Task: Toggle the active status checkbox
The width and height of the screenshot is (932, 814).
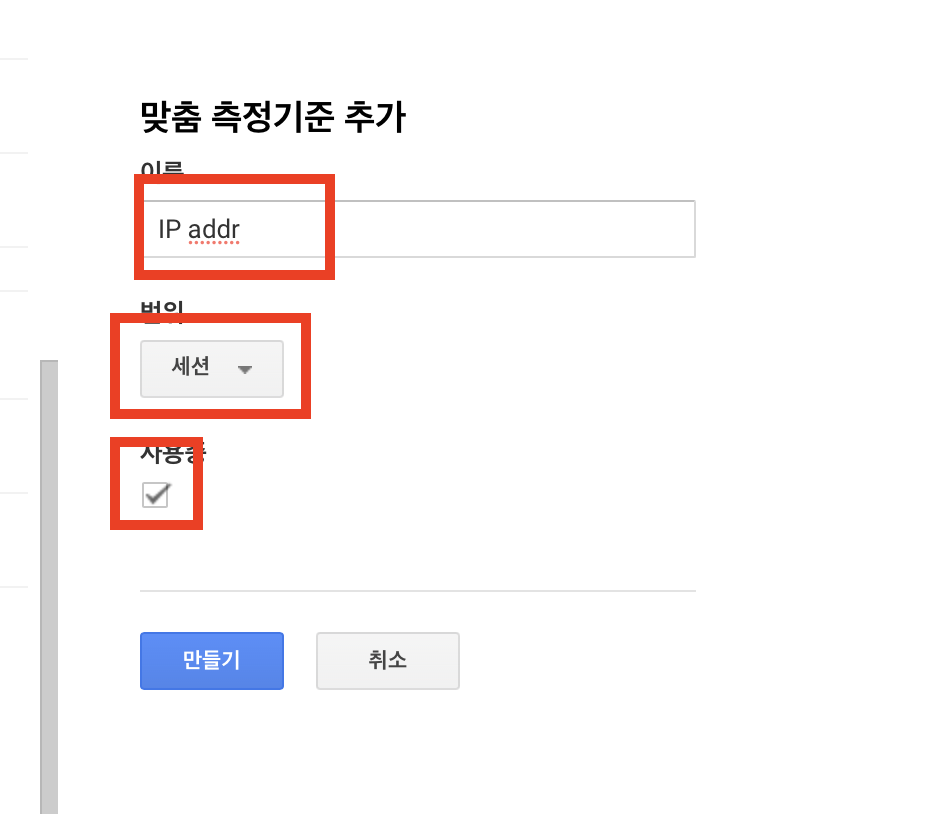Action: pos(156,494)
